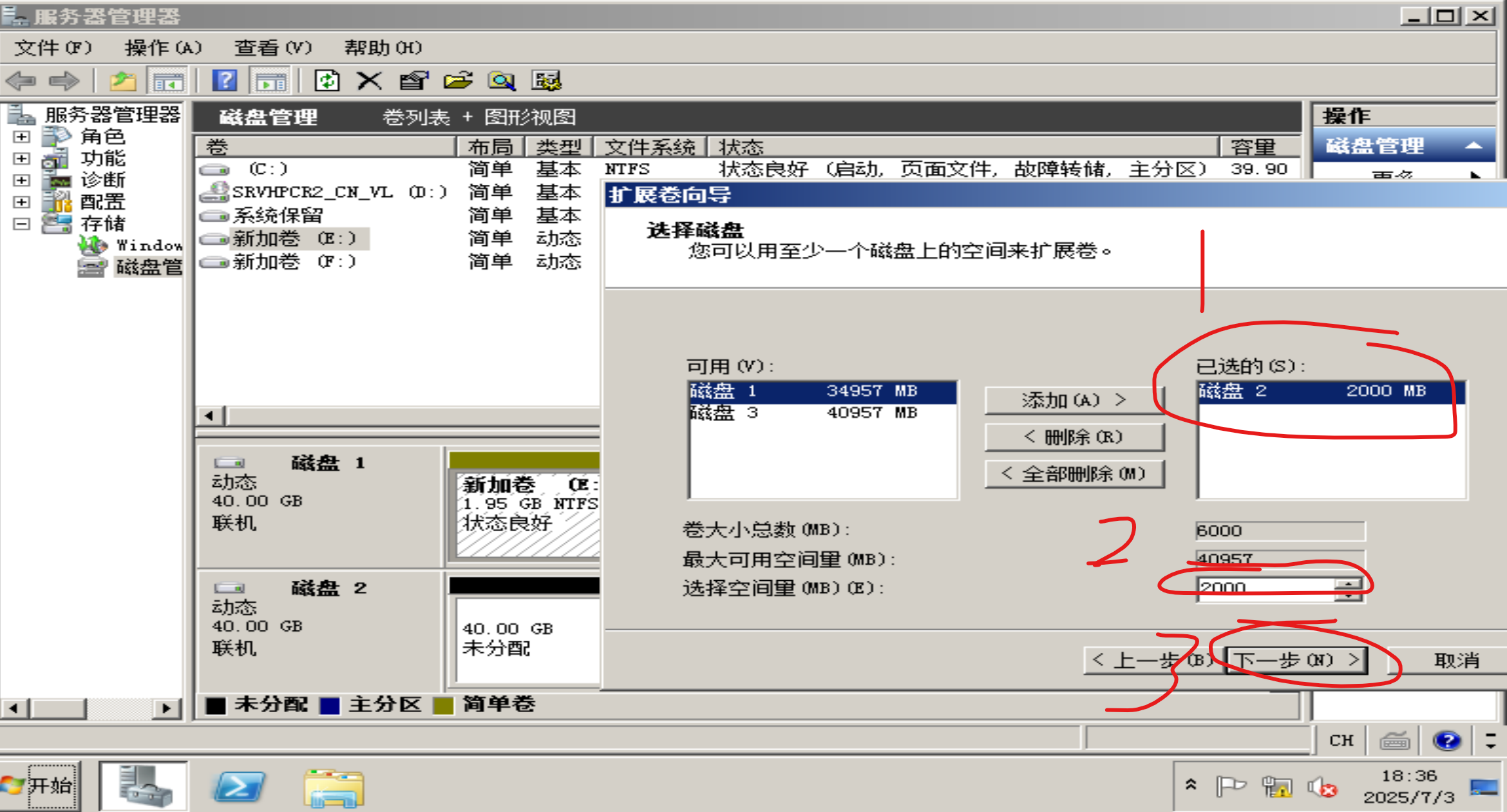Collapse the 存储 tree node
Screen dimensions: 1507x812
pos(21,224)
